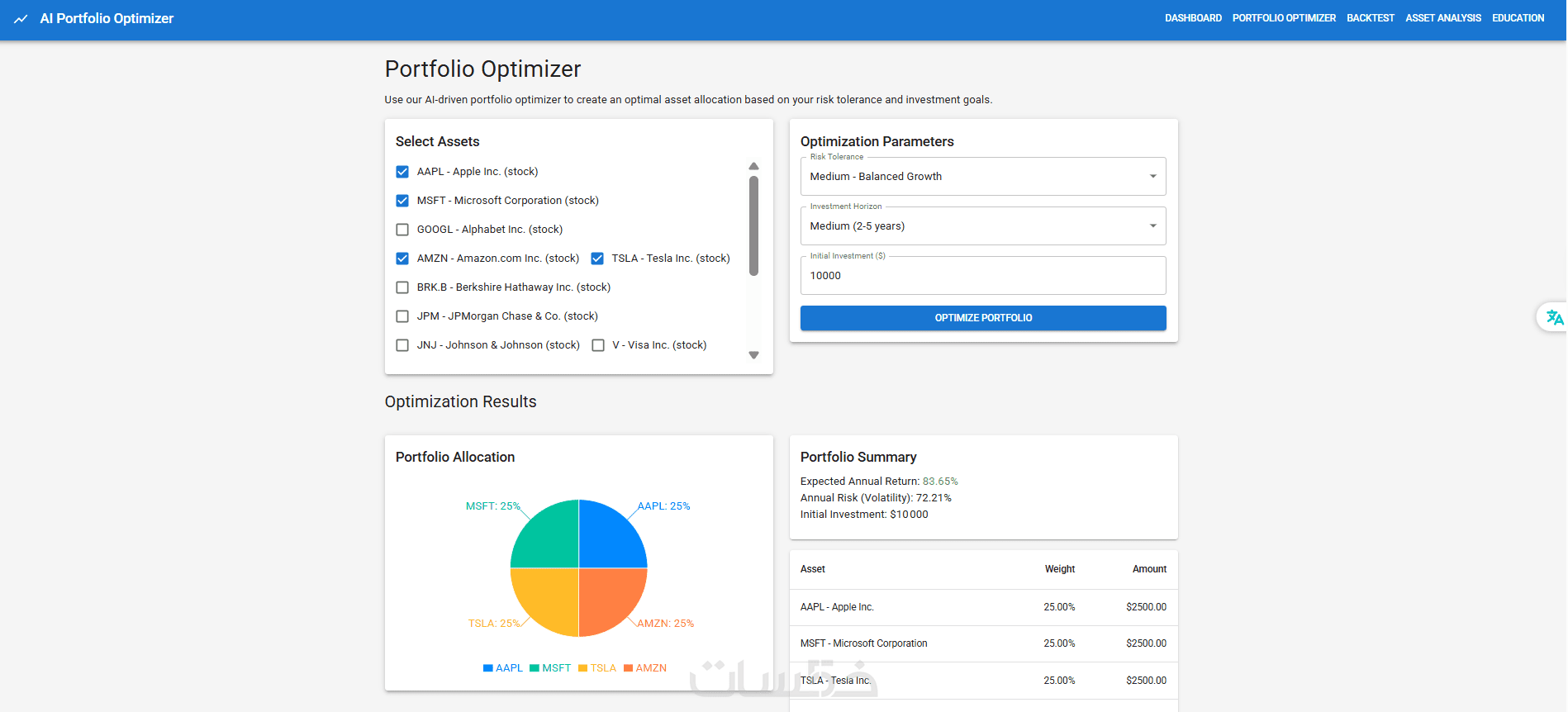This screenshot has width=1568, height=712.
Task: Enable the V - Visa Inc. checkbox
Action: click(x=598, y=345)
